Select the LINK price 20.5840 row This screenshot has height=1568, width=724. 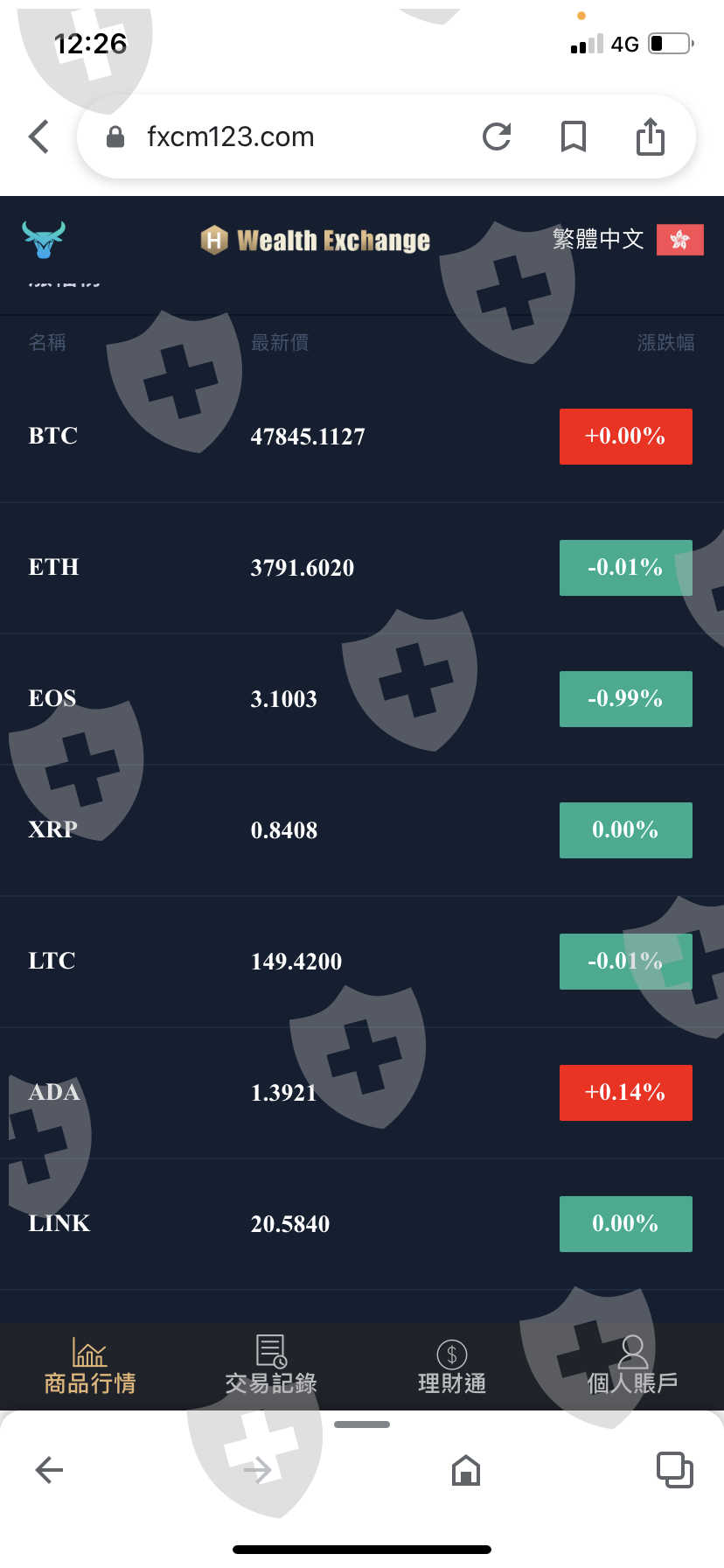290,1224
